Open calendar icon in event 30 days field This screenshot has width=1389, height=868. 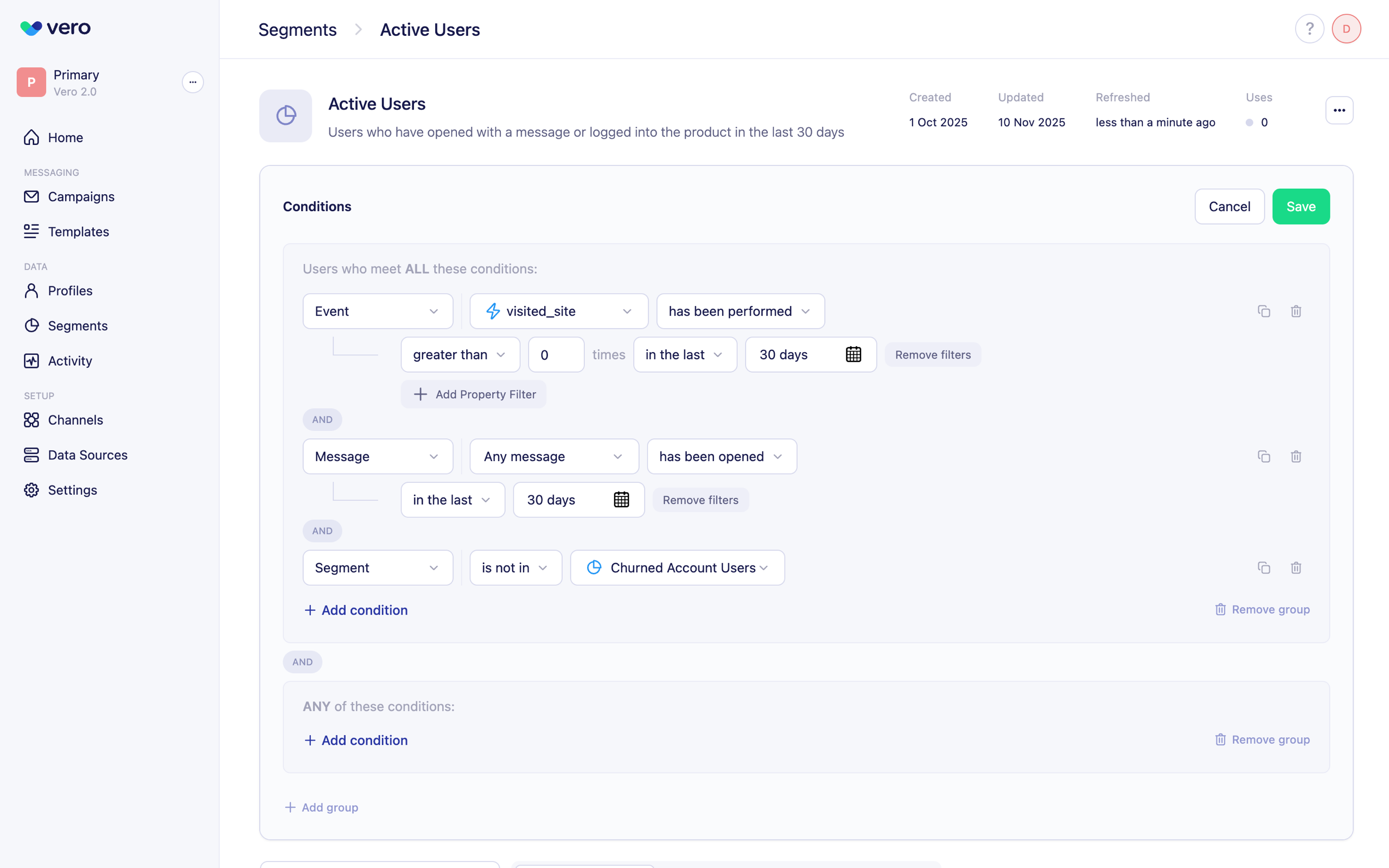click(853, 355)
